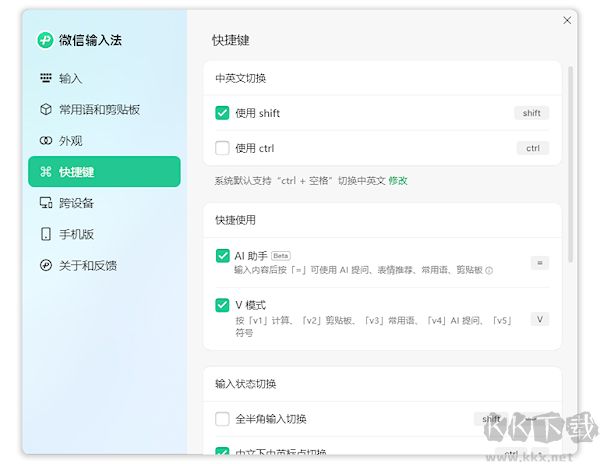Click the keyboard icon beside 输入

coord(46,78)
